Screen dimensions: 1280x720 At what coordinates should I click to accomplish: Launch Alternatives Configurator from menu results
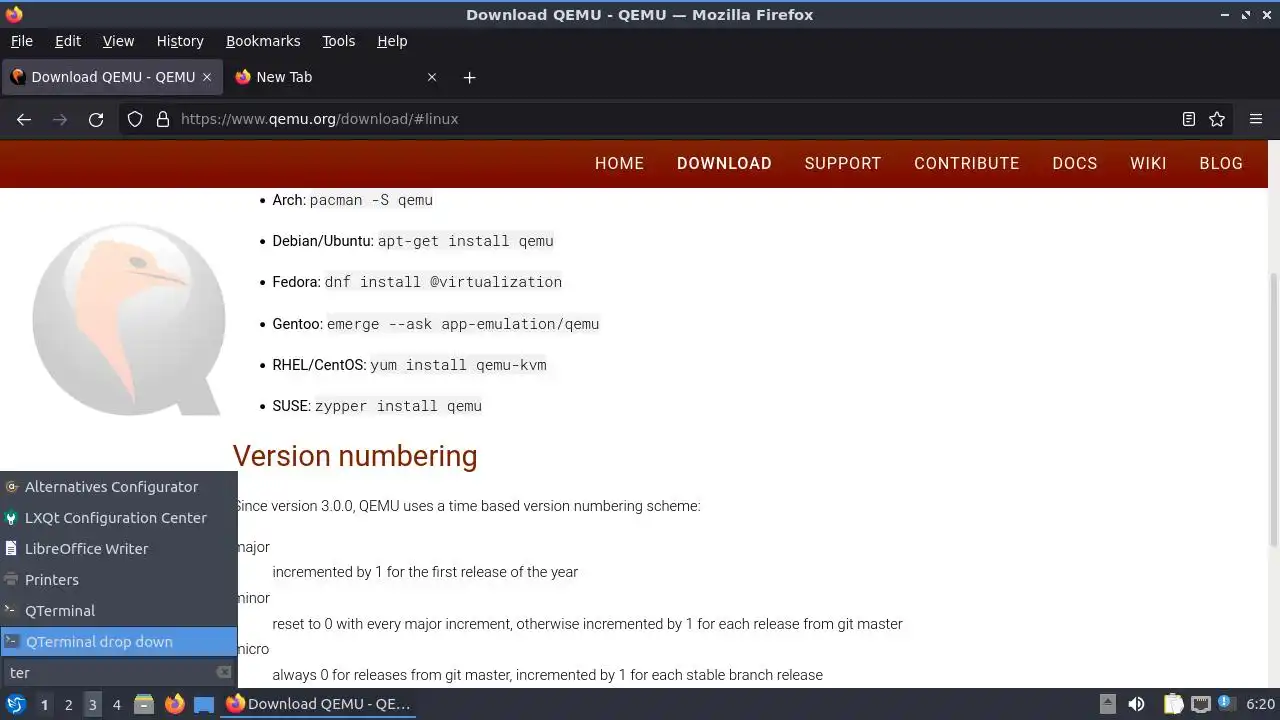[x=119, y=487]
